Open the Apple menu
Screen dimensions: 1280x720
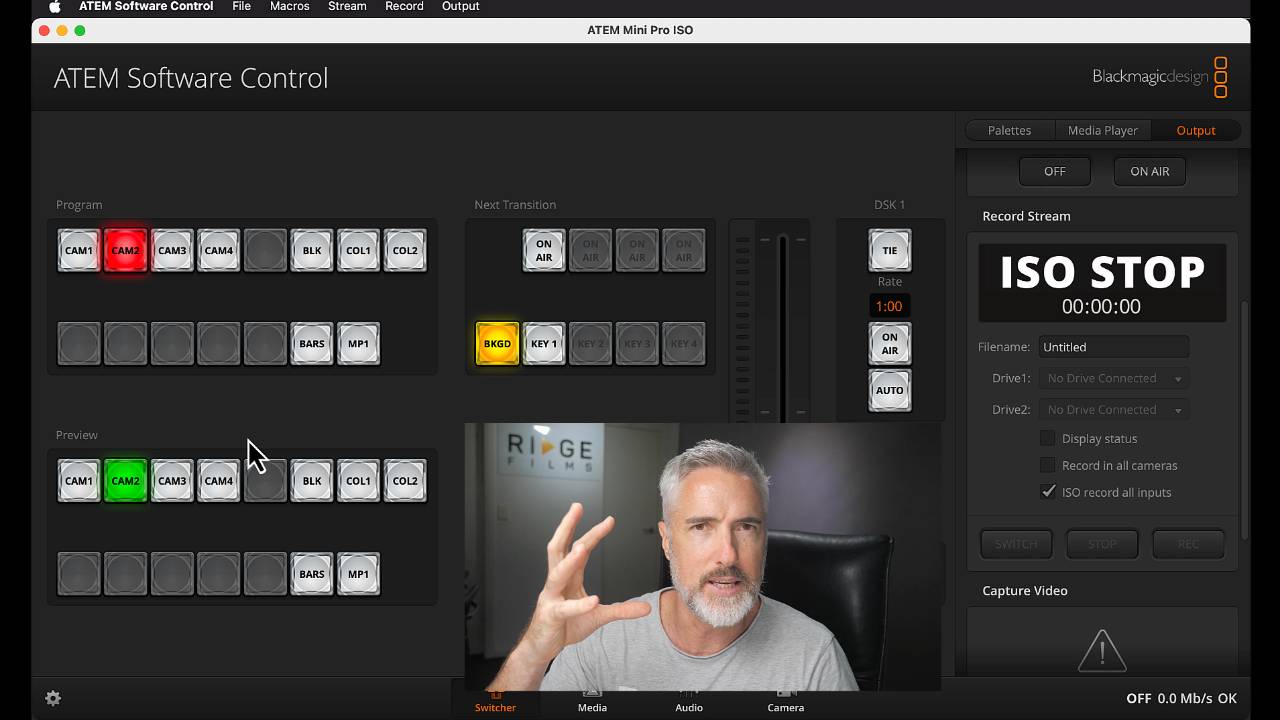tap(54, 7)
